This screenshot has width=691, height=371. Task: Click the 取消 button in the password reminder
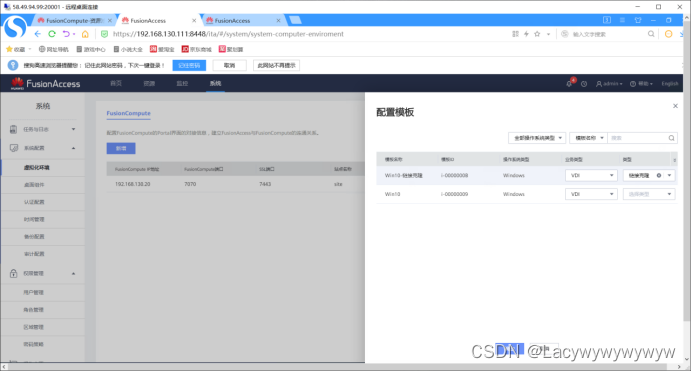(229, 65)
